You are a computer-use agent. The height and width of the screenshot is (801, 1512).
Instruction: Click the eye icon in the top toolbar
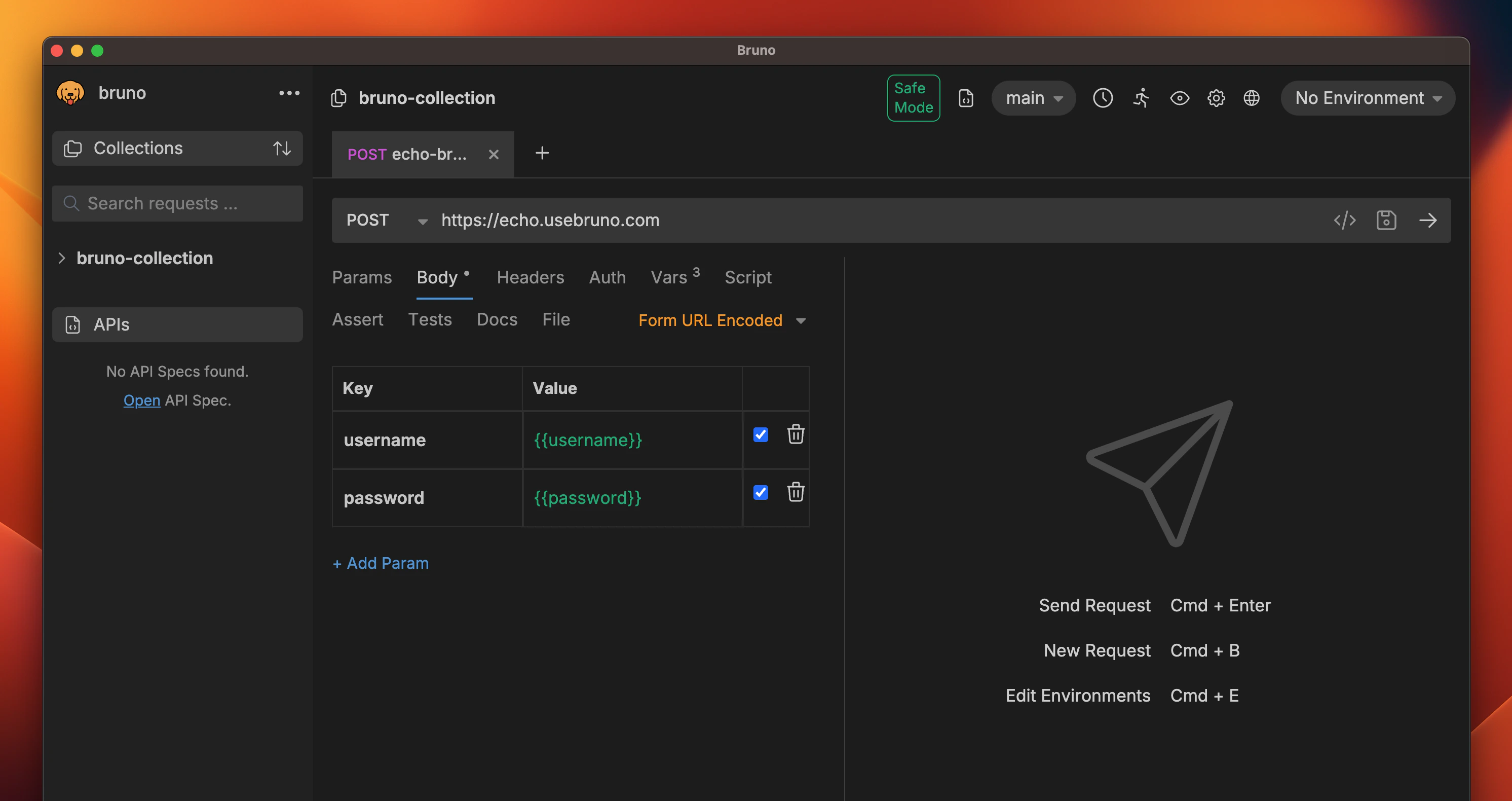(x=1179, y=98)
